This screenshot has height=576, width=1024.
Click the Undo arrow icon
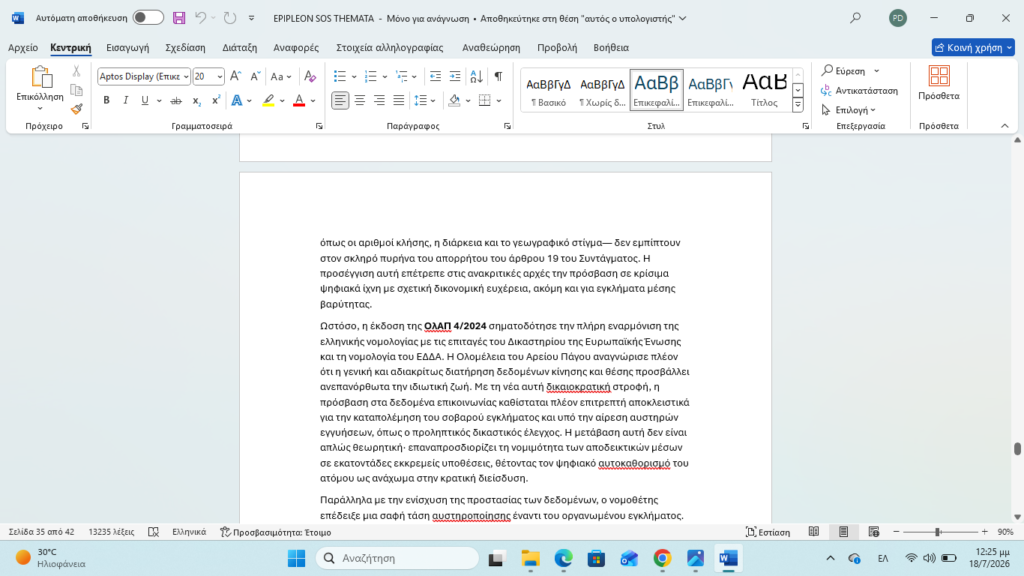pyautogui.click(x=200, y=18)
